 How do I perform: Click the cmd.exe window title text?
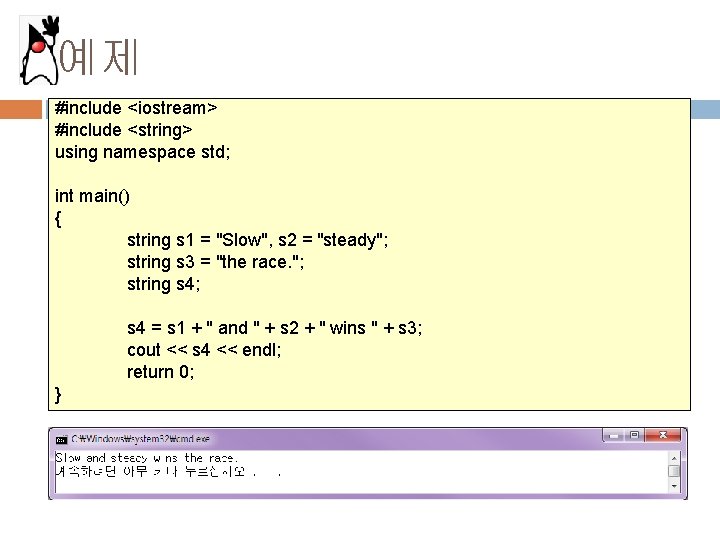141,439
